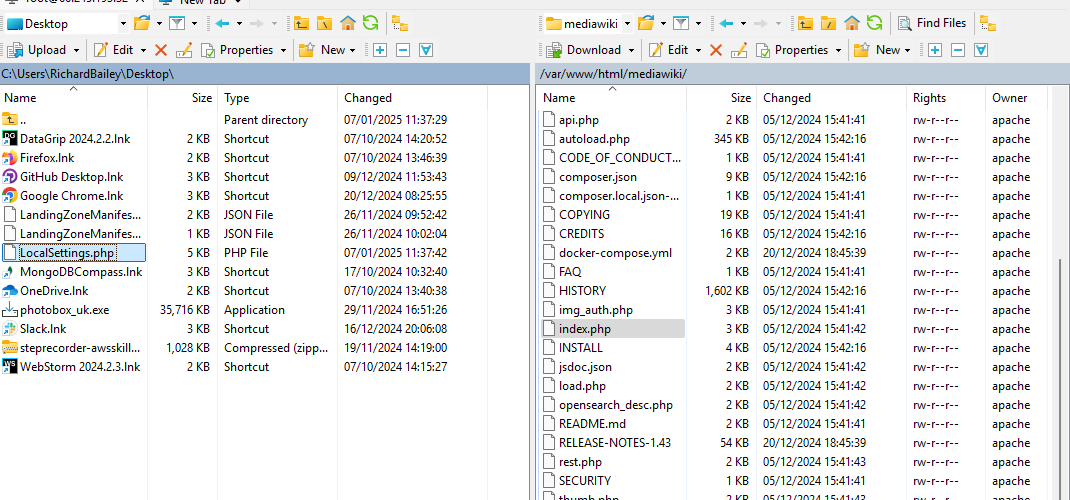
Task: Click the local panel filter icon
Action: 177,23
